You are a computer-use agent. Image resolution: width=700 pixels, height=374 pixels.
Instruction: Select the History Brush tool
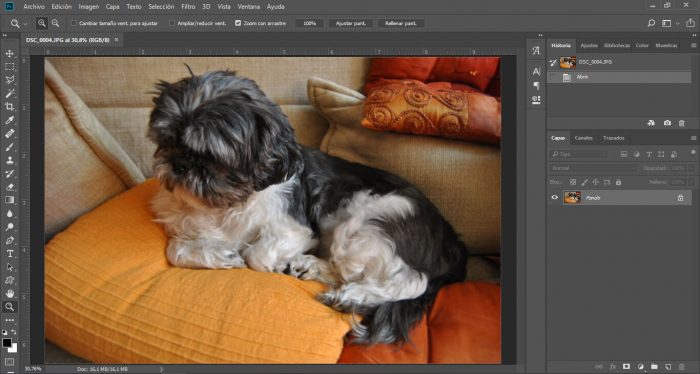point(9,174)
